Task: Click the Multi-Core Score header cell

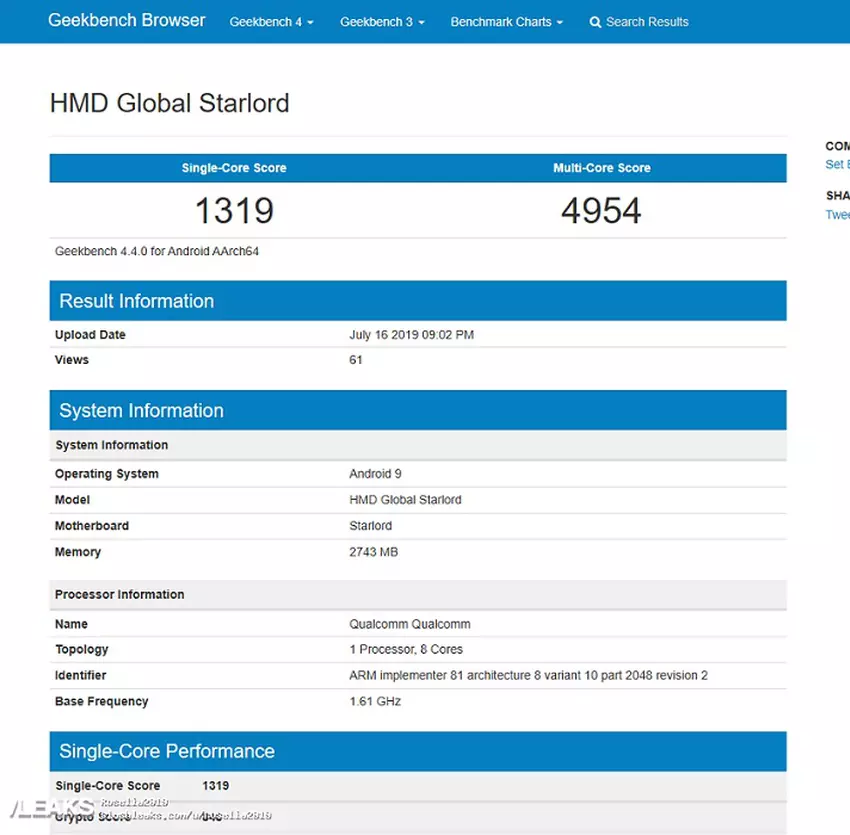Action: click(601, 168)
